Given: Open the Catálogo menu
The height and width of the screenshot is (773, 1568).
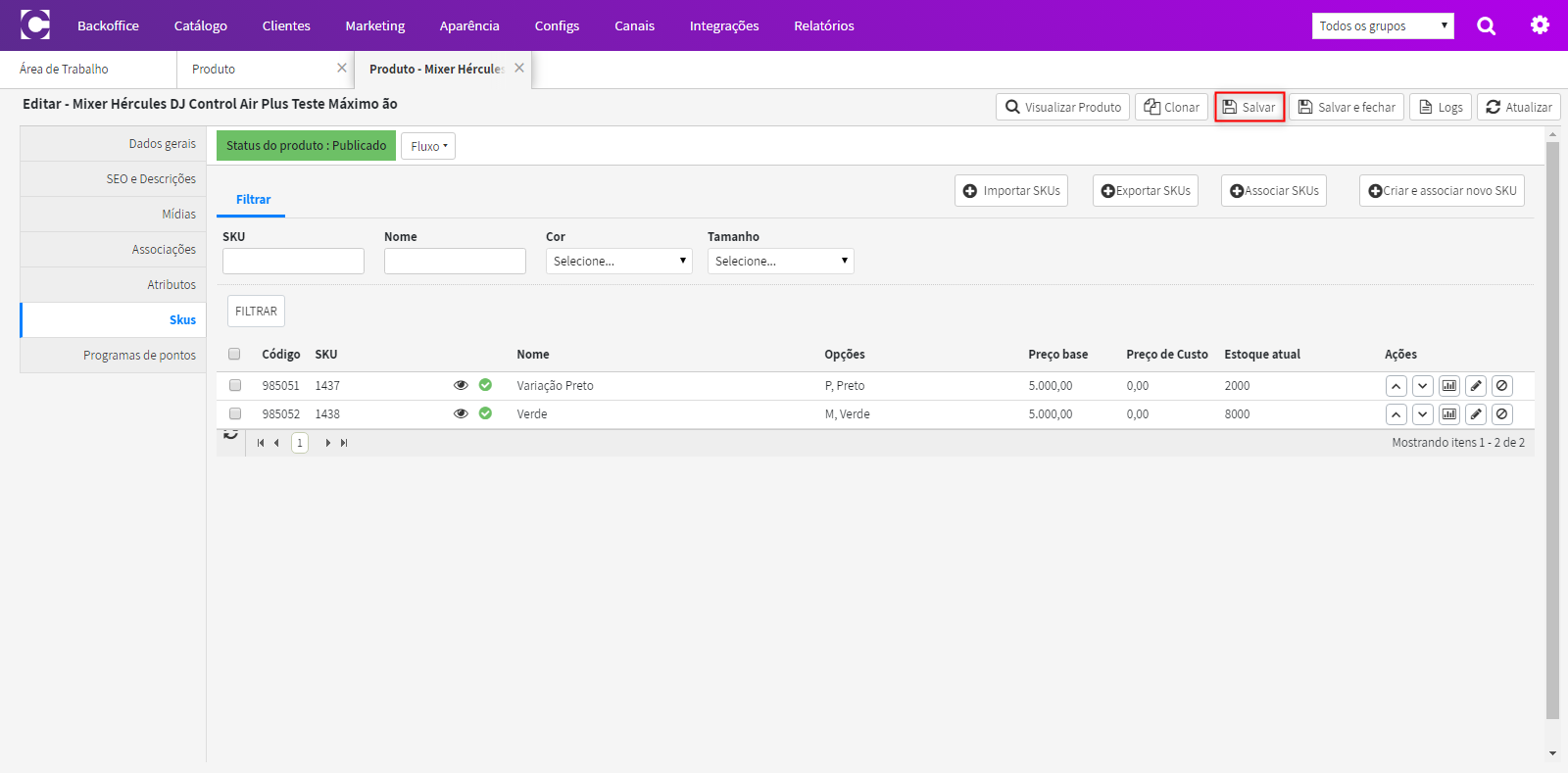Looking at the screenshot, I should click(201, 25).
